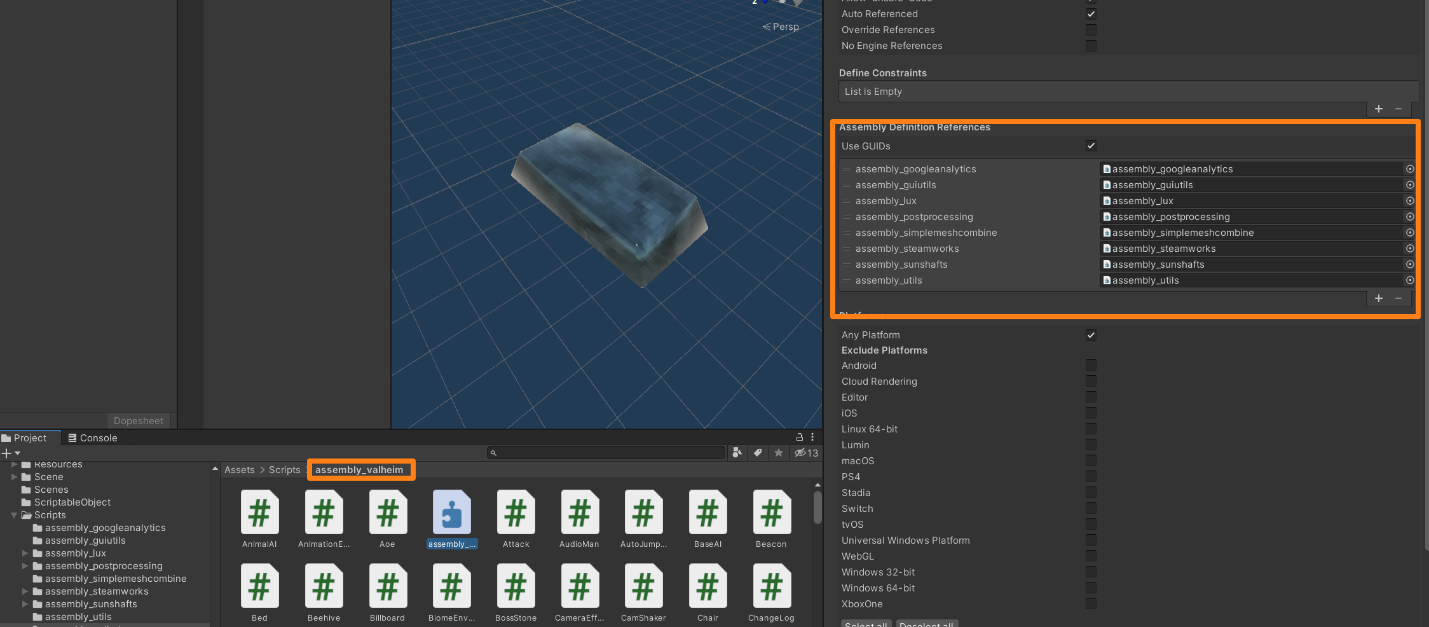Image resolution: width=1429 pixels, height=627 pixels.
Task: Switch to the Console tab
Action: 92,438
